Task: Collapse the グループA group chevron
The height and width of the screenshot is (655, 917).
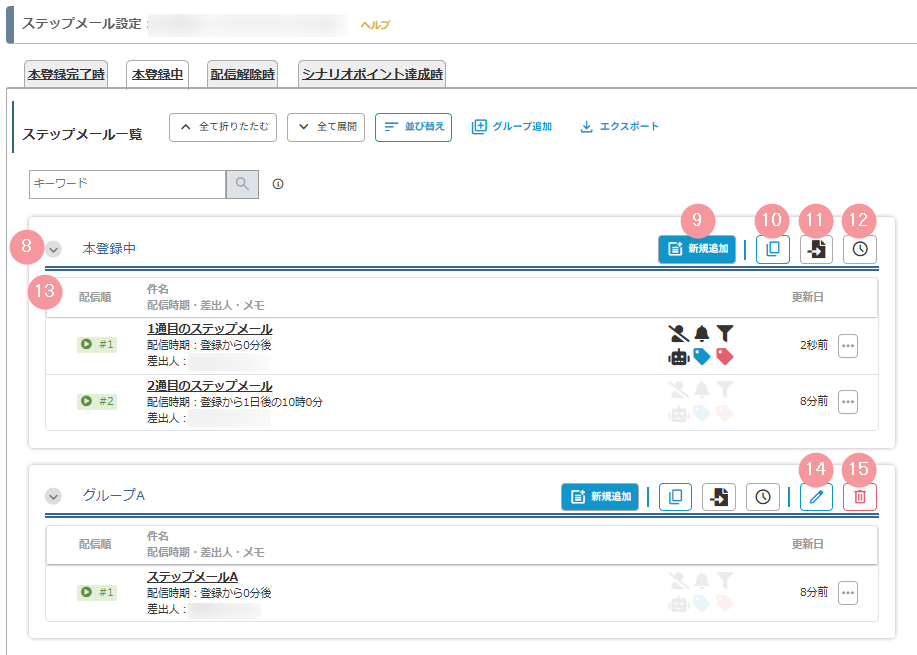Action: 54,496
